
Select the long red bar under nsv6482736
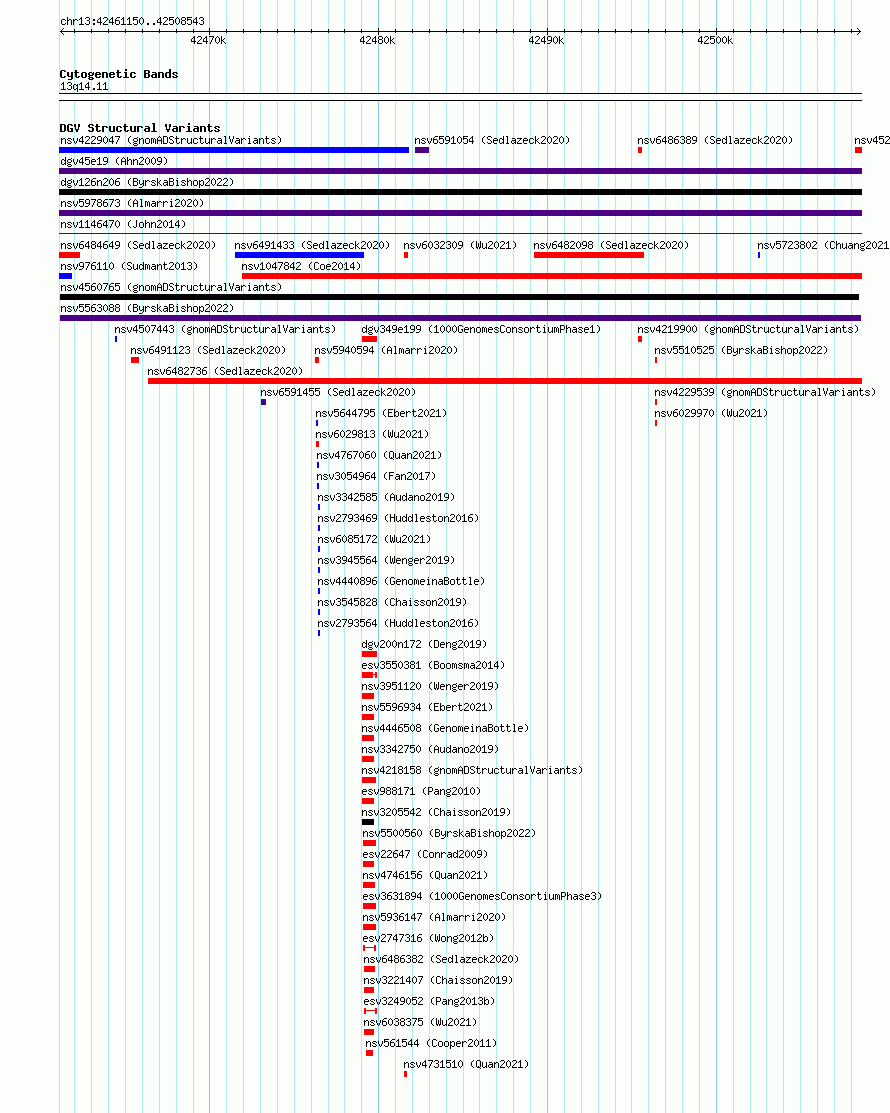(505, 381)
